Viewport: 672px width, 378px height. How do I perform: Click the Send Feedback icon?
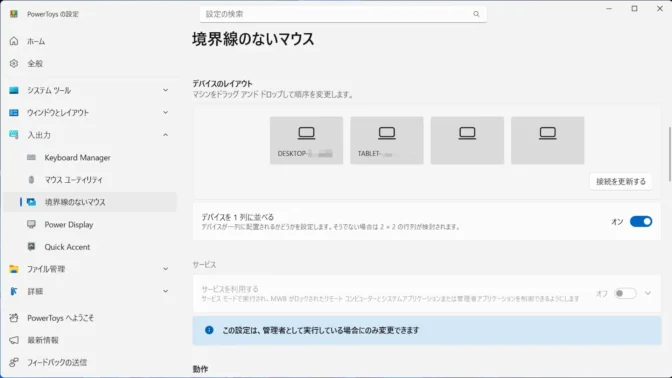pos(14,362)
